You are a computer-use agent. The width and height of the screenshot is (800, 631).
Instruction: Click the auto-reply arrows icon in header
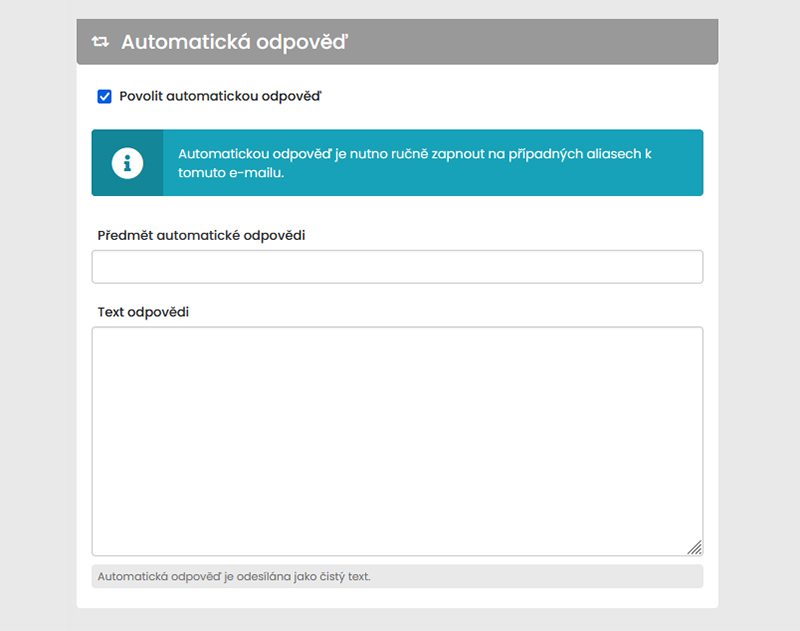coord(100,42)
